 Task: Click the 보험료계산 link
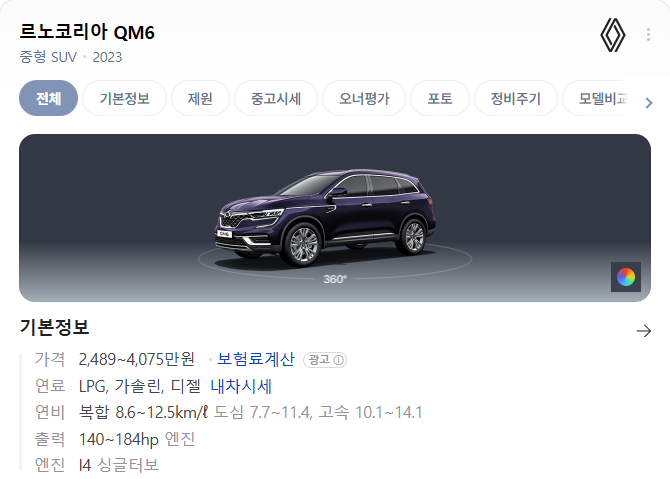coord(256,359)
